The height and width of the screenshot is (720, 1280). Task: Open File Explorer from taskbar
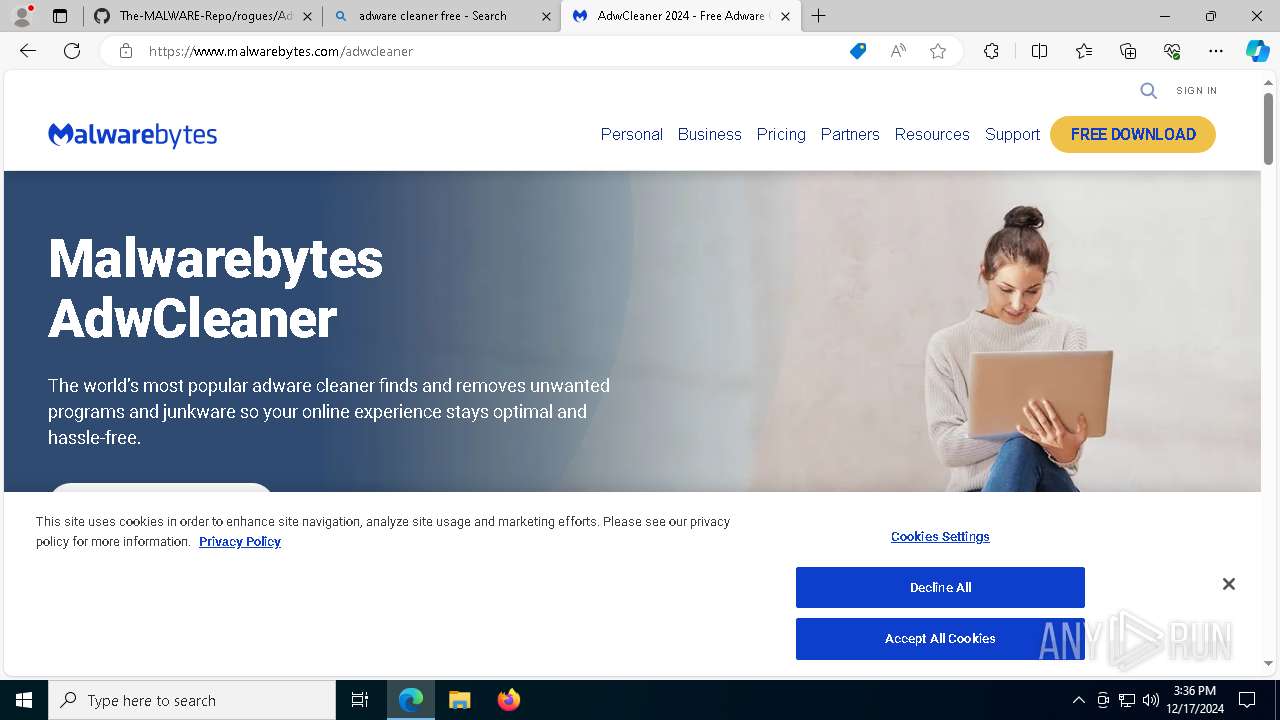(x=459, y=700)
